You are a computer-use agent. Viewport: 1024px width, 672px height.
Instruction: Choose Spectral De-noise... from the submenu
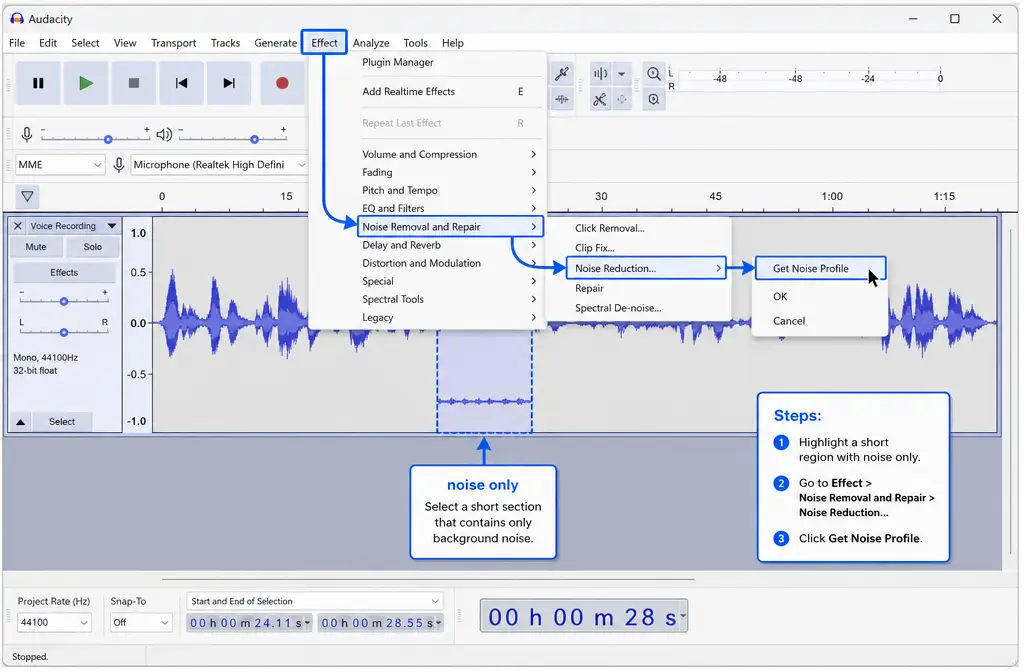tap(618, 308)
